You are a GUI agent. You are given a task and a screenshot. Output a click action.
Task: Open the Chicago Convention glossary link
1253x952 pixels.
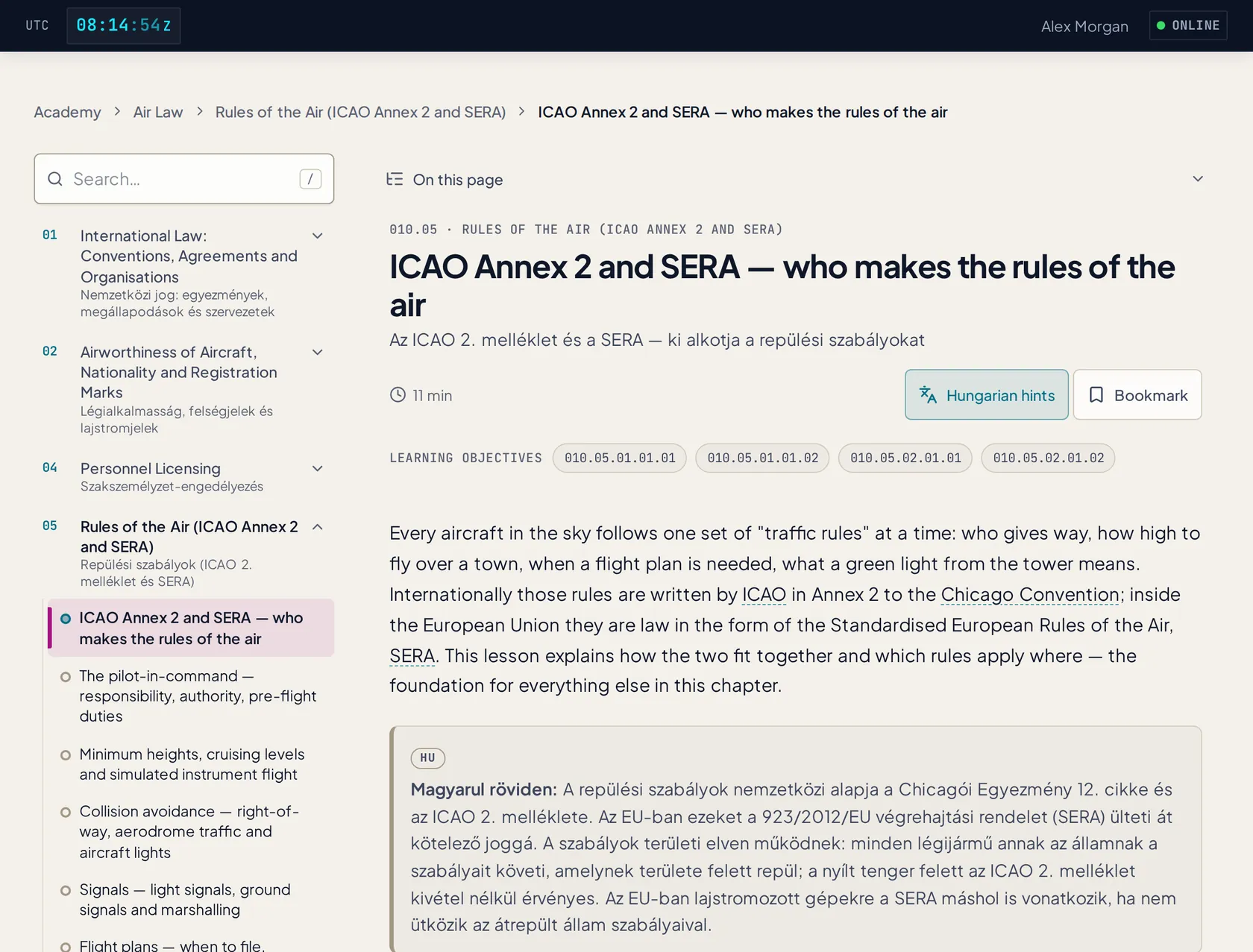(x=1030, y=595)
